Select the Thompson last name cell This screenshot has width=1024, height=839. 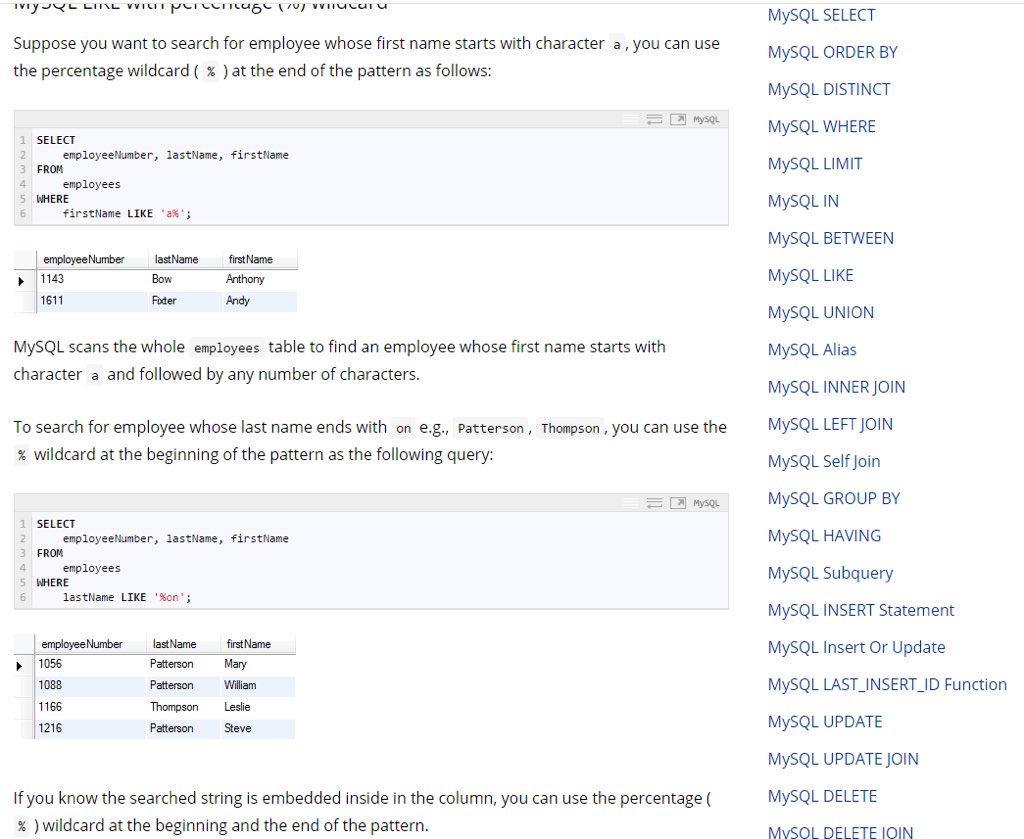pyautogui.click(x=174, y=706)
